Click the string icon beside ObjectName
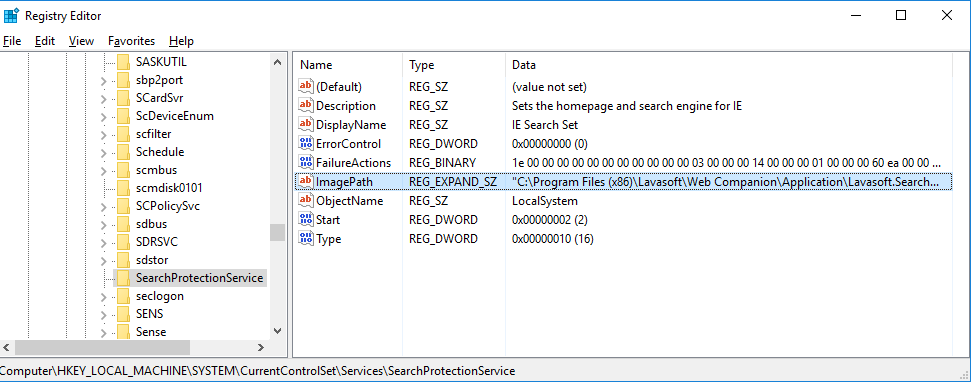The image size is (971, 382). pyautogui.click(x=306, y=201)
